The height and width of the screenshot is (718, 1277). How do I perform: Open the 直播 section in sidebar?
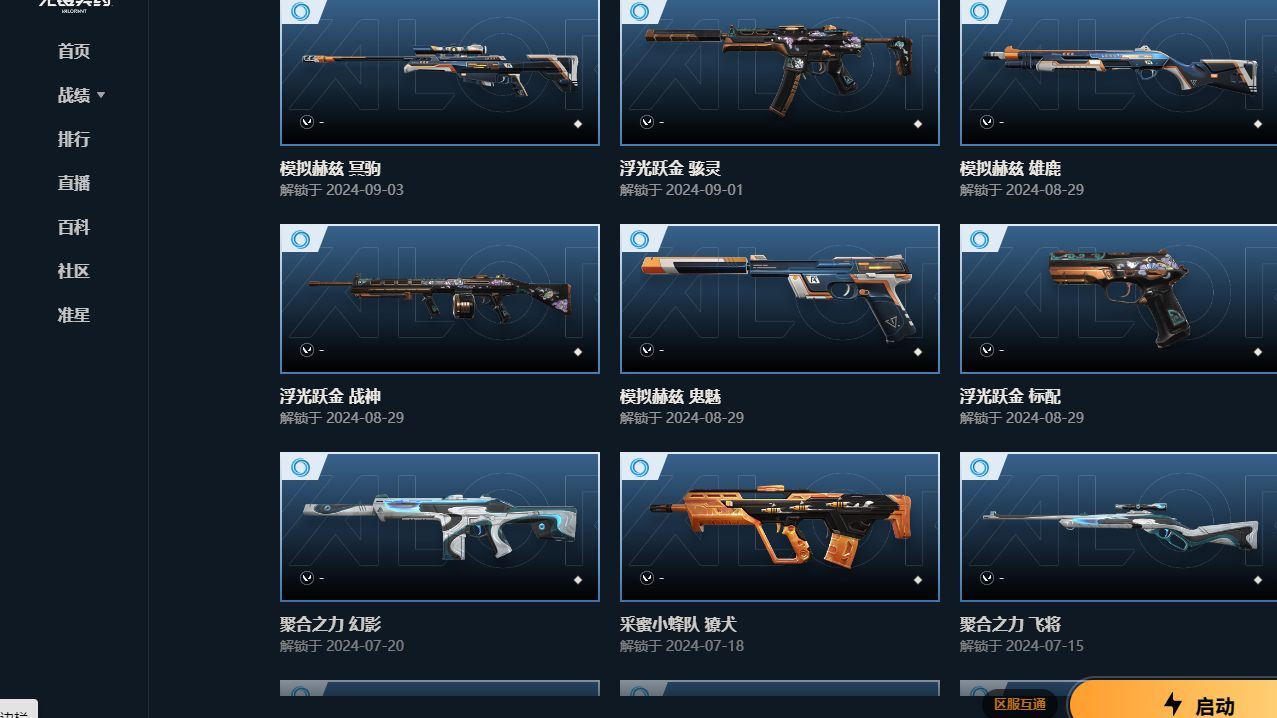74,183
